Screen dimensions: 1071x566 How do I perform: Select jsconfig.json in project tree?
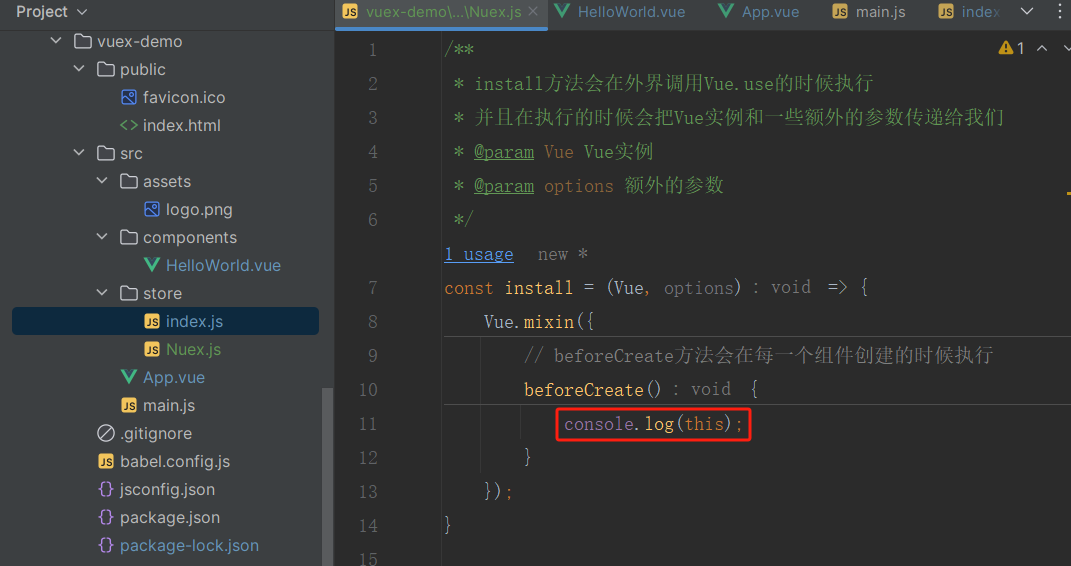[x=167, y=490]
